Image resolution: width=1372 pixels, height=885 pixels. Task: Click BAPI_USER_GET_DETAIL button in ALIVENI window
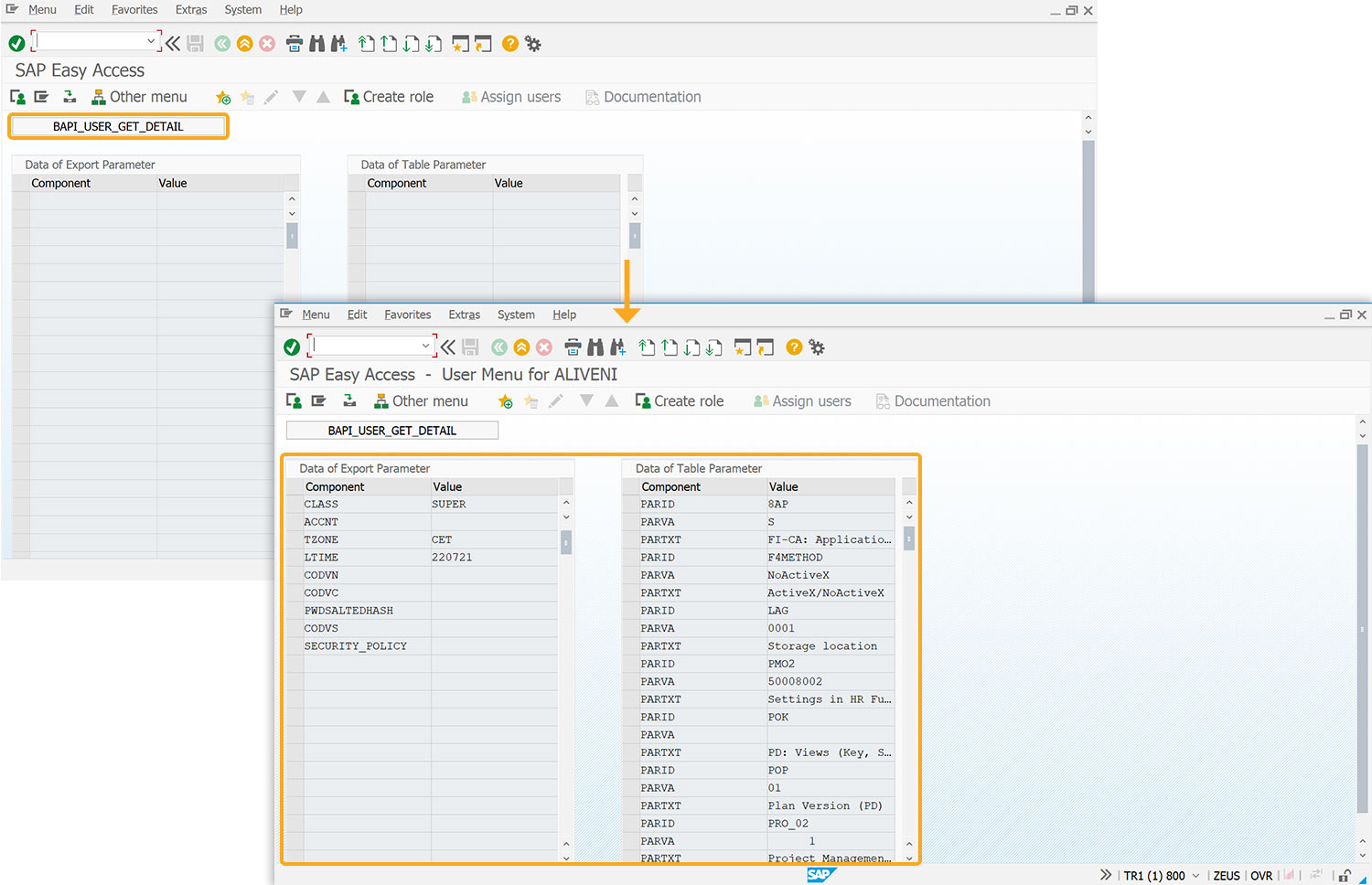[x=392, y=431]
